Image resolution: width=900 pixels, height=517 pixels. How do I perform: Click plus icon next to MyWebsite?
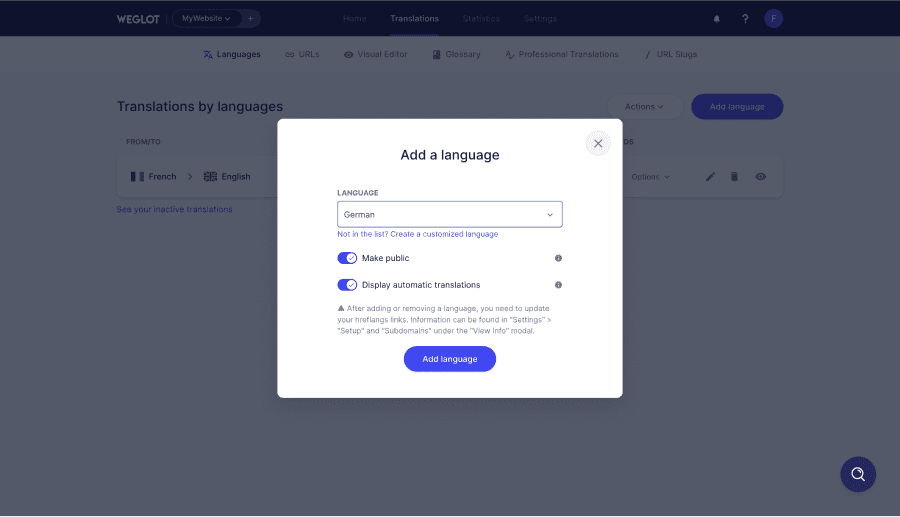tap(250, 18)
